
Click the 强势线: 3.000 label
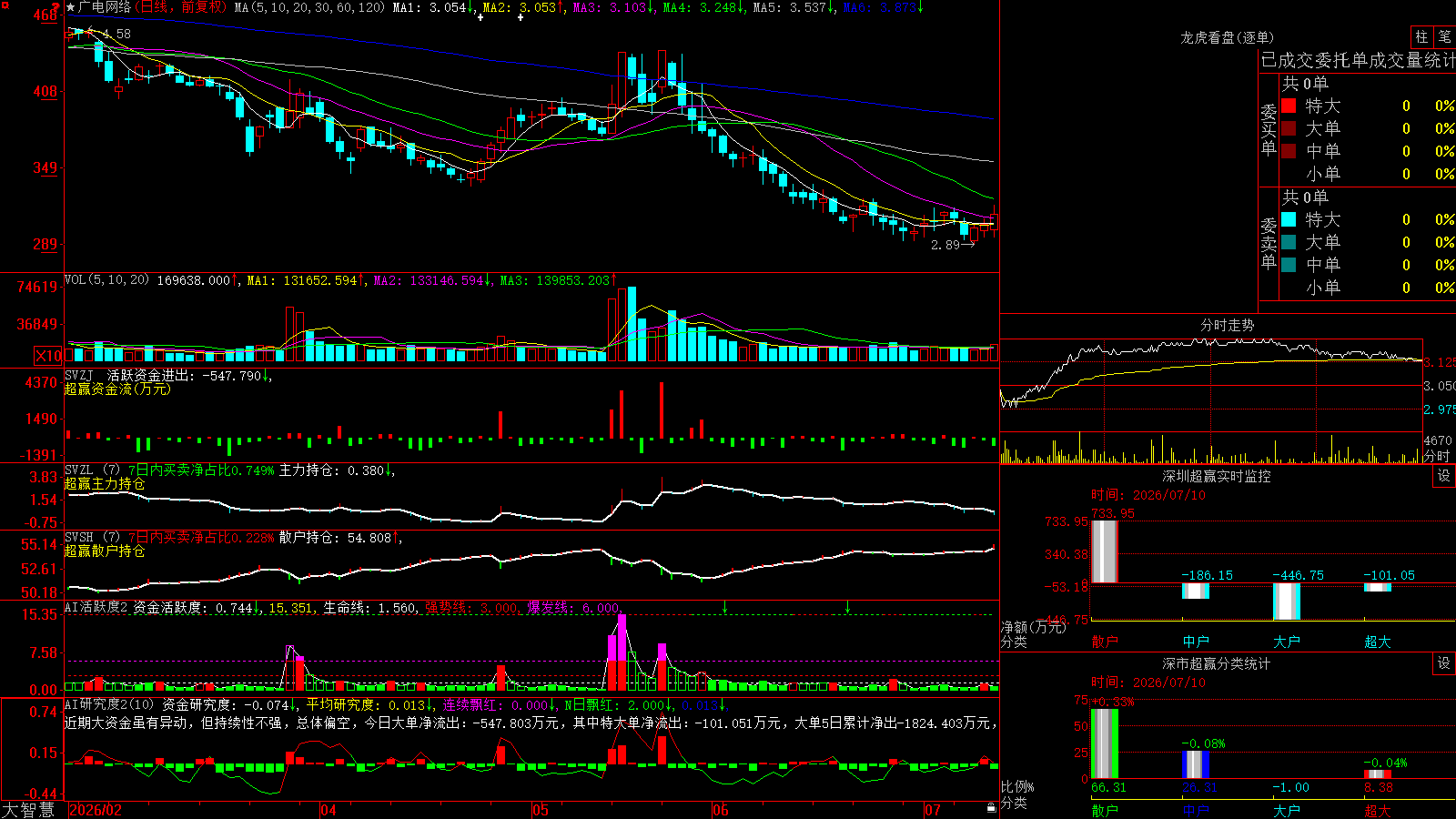point(471,608)
